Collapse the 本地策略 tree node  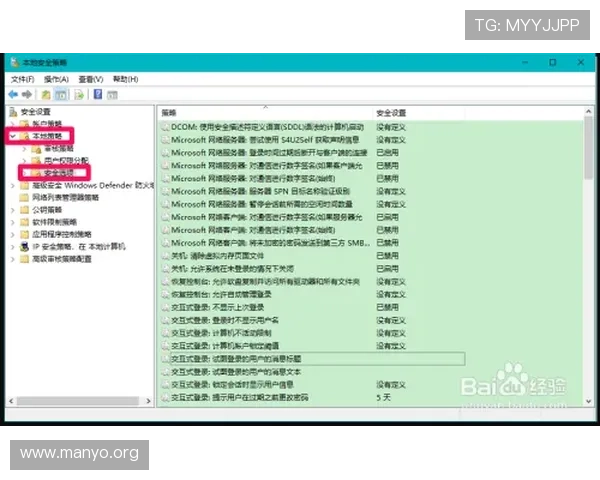pos(11,135)
